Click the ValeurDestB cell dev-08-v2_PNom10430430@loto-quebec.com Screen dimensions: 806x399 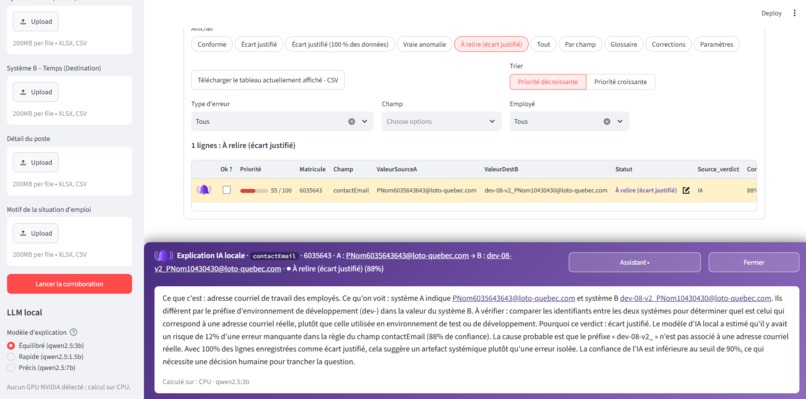click(546, 190)
